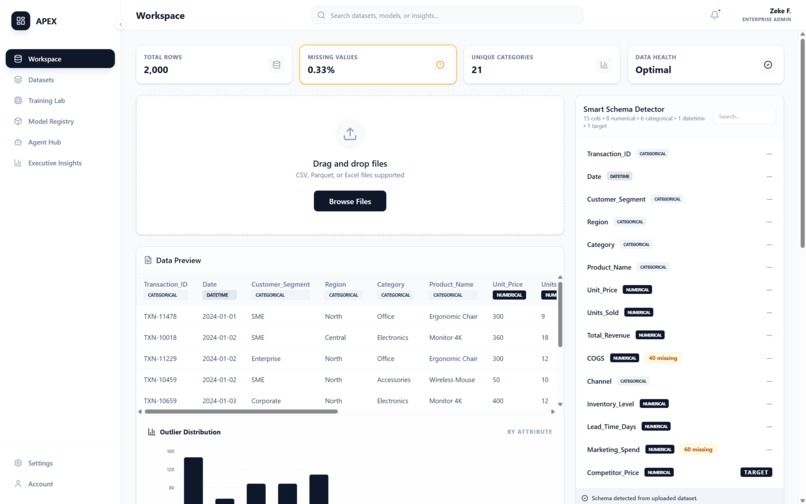Click the BY ATTRIBUTE label
This screenshot has height=504, width=806.
529,432
